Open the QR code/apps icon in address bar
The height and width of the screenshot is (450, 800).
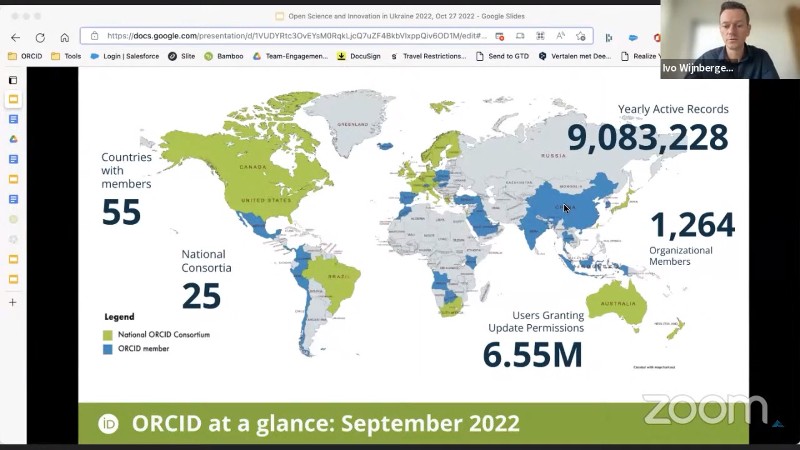540,36
